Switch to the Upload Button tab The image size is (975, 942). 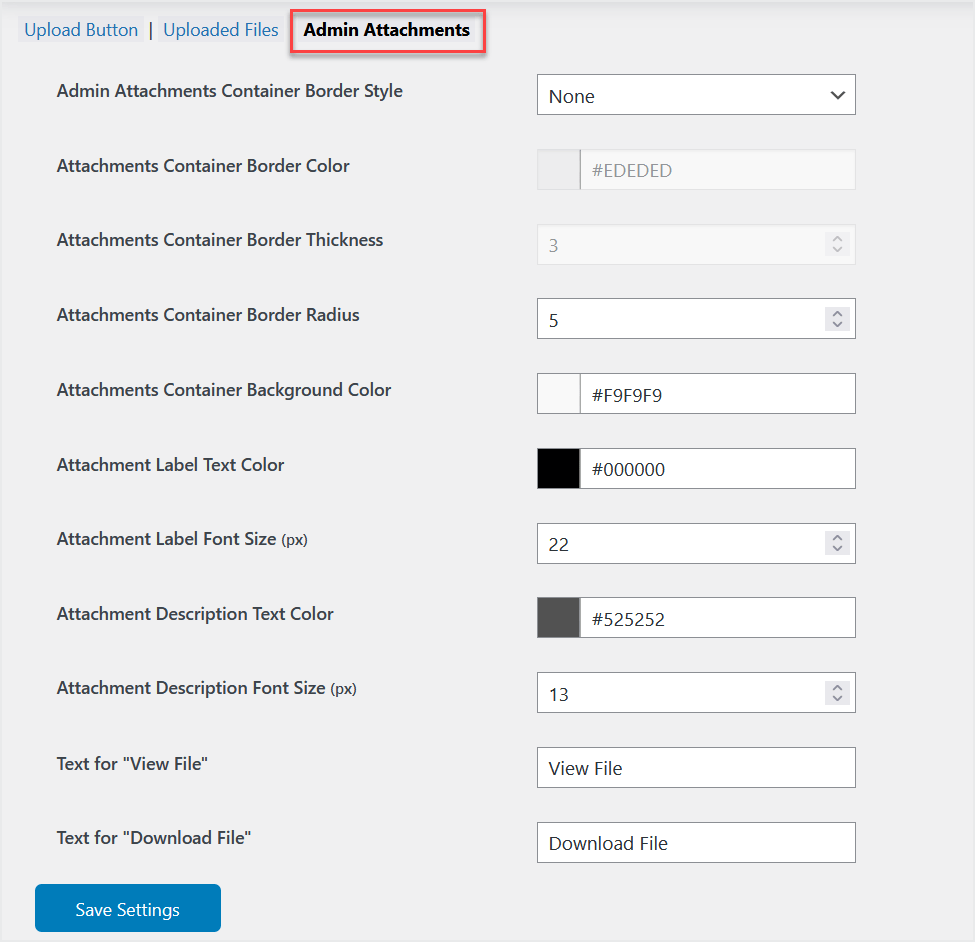click(81, 30)
